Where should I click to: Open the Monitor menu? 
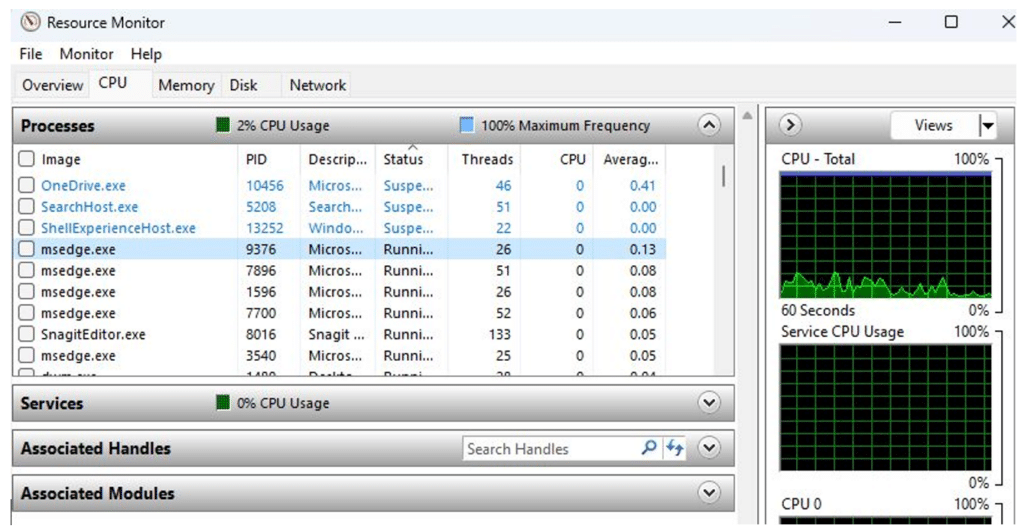[86, 54]
